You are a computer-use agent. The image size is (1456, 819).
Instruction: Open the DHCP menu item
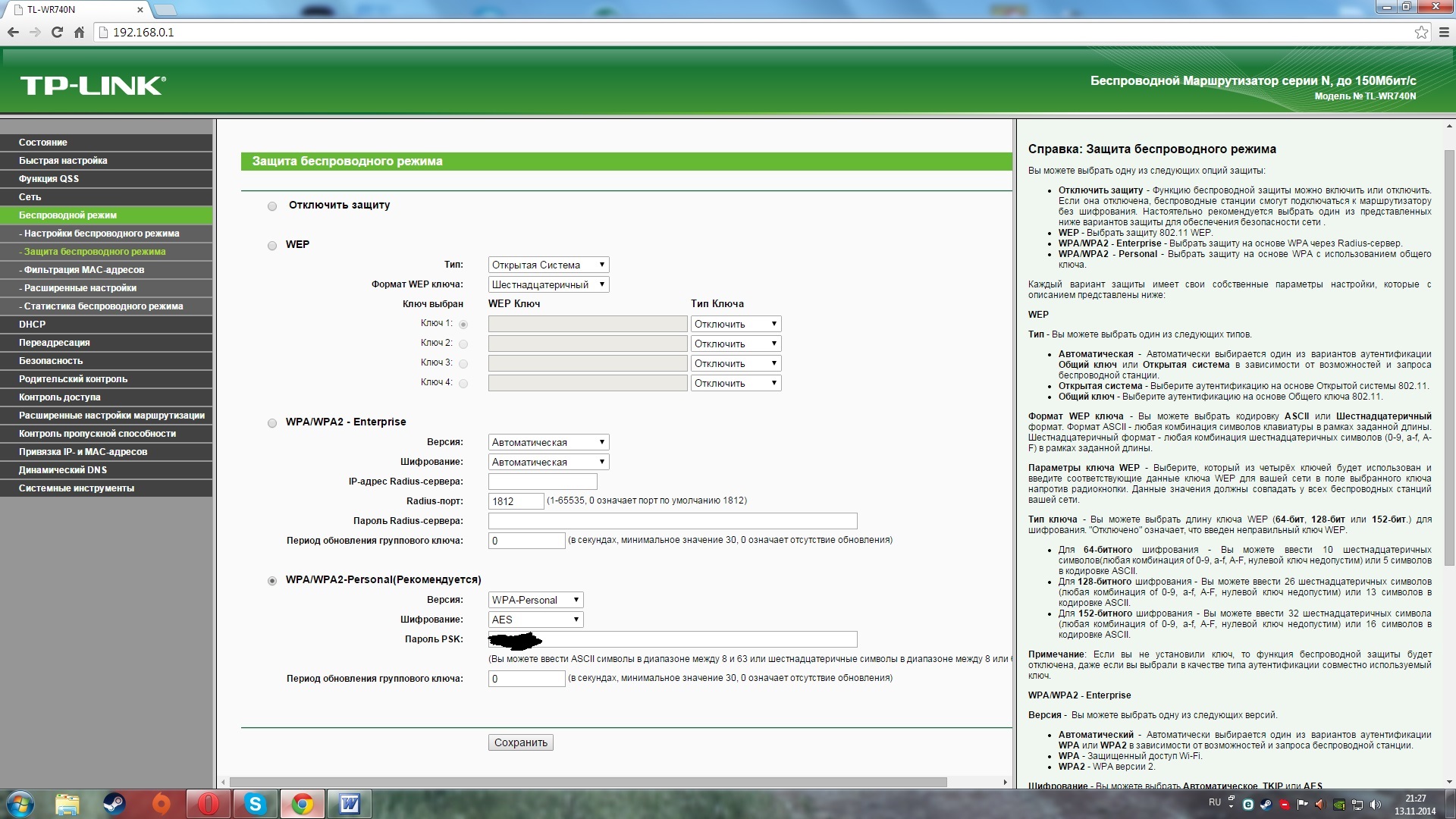[x=106, y=325]
